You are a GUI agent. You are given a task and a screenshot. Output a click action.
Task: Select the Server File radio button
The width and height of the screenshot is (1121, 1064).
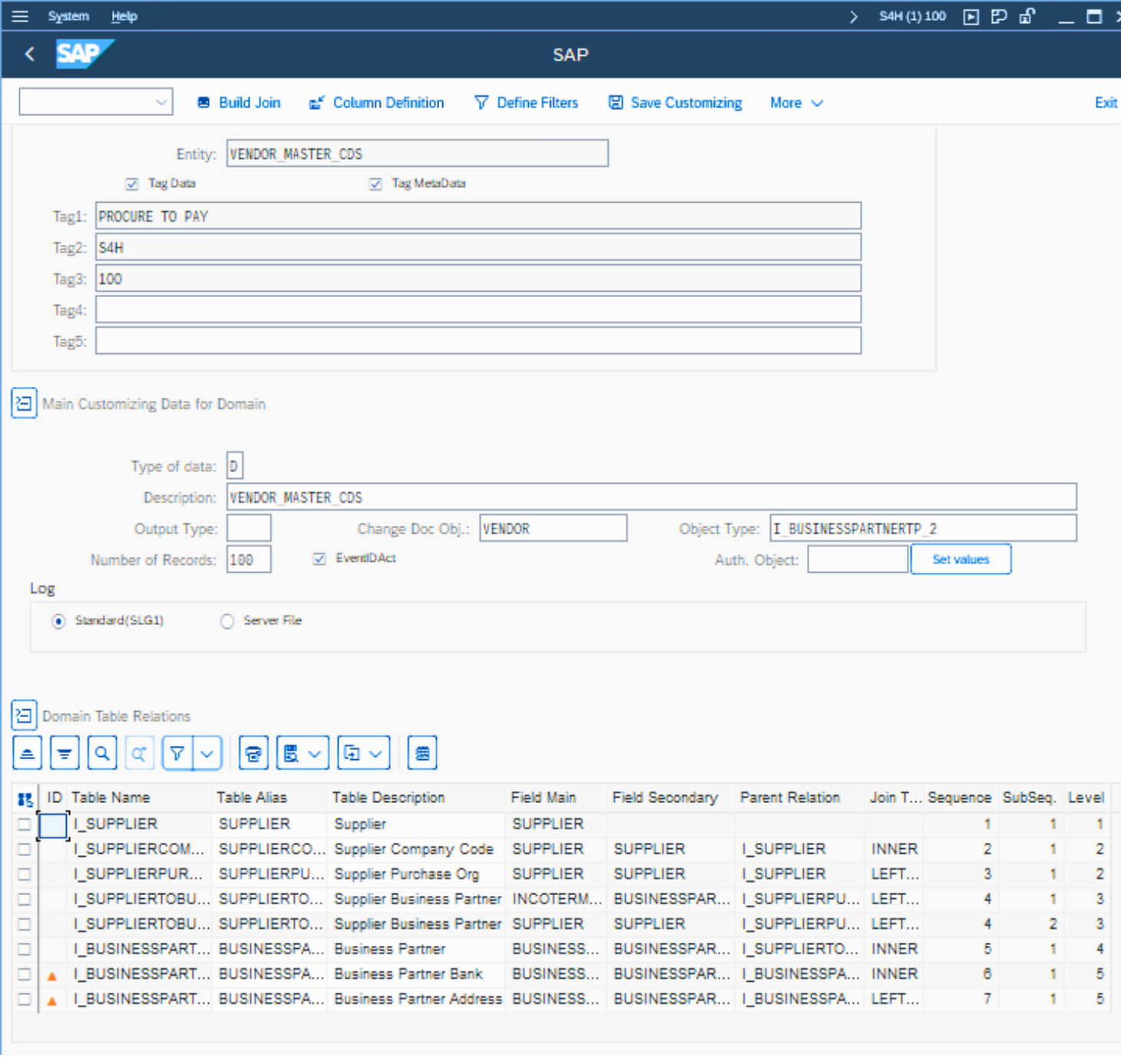tap(227, 621)
